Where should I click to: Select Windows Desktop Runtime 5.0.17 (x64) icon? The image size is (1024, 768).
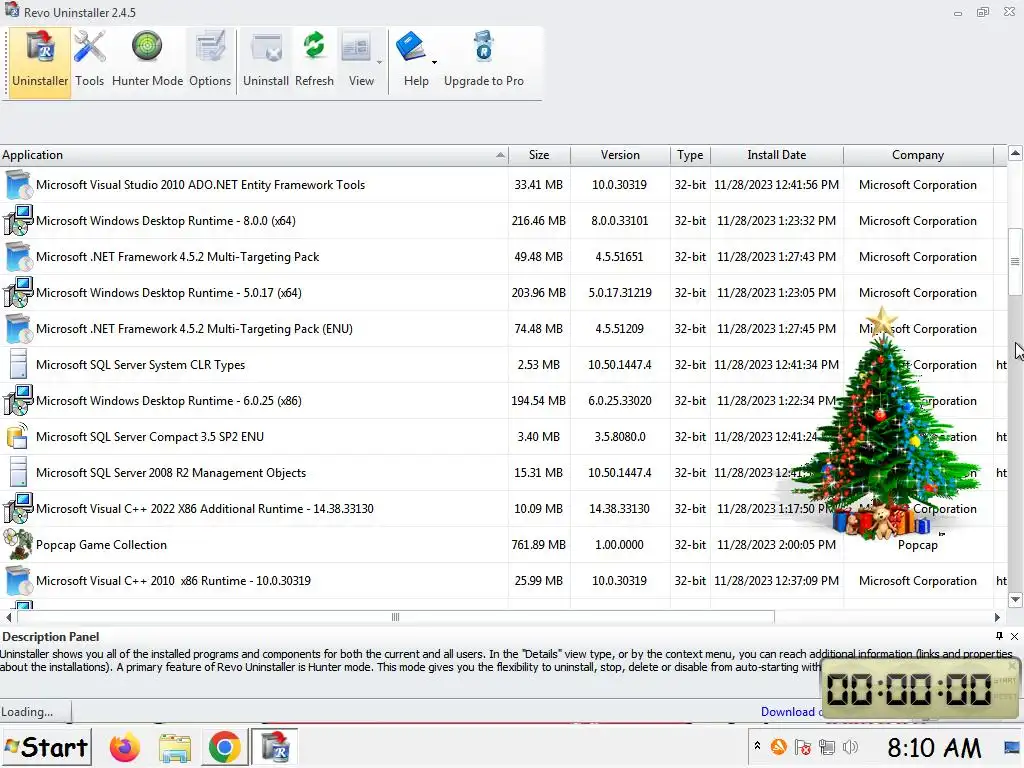pyautogui.click(x=18, y=293)
